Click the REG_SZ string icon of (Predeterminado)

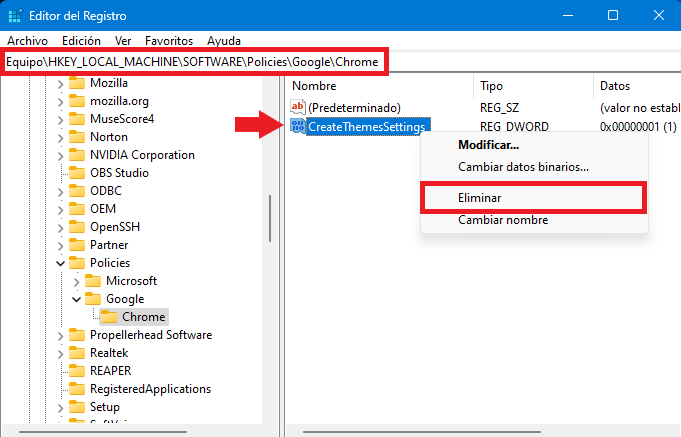click(x=298, y=107)
